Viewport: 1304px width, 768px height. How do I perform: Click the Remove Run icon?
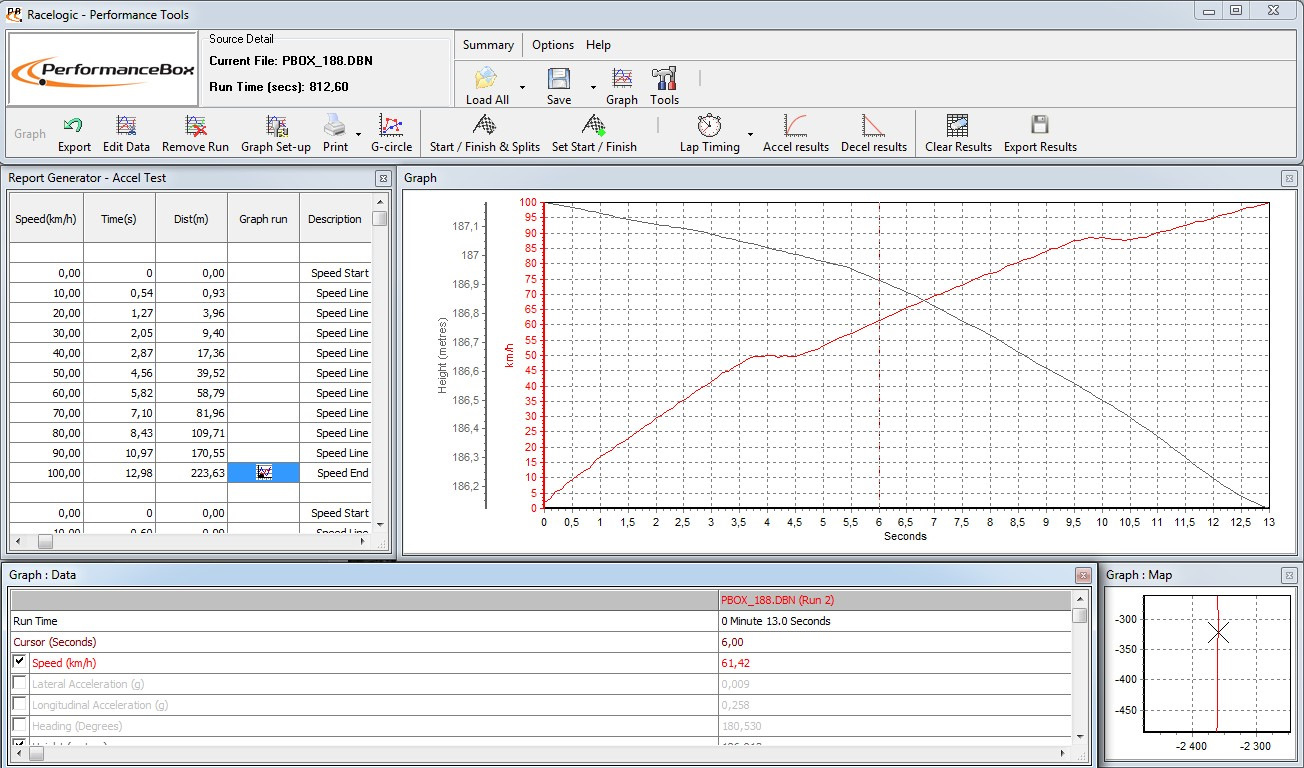coord(196,127)
